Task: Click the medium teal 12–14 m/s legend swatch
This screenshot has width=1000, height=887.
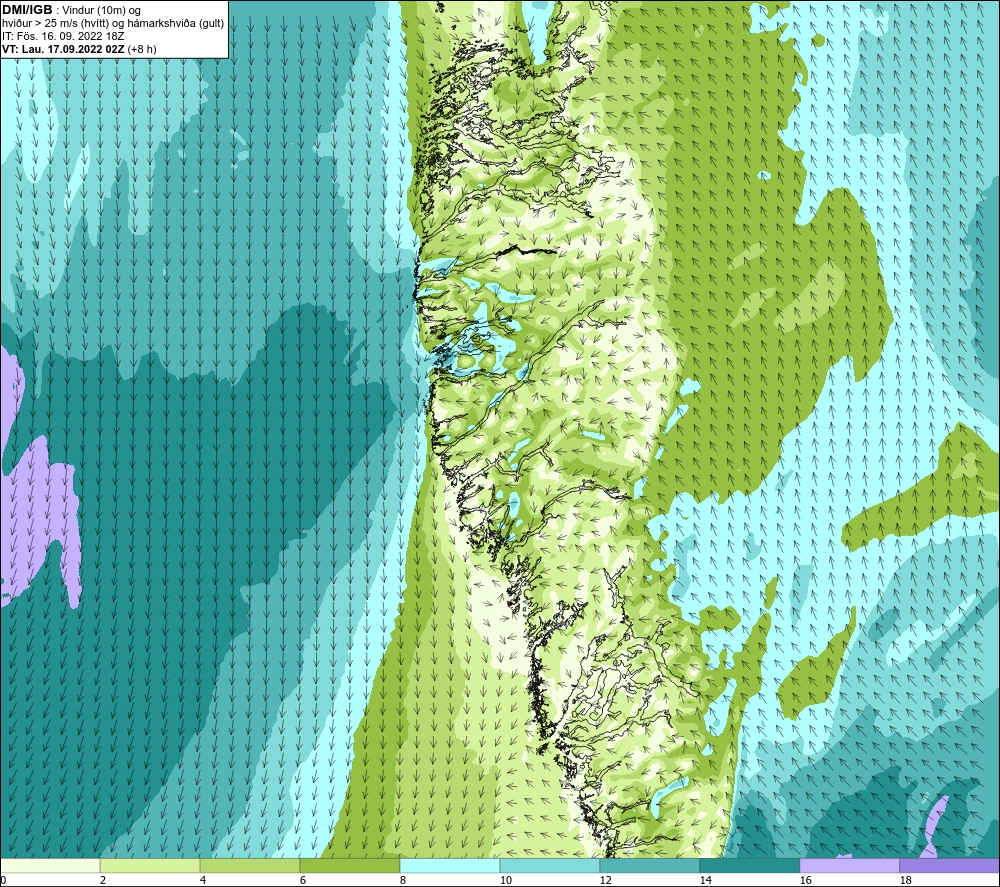Action: click(650, 865)
